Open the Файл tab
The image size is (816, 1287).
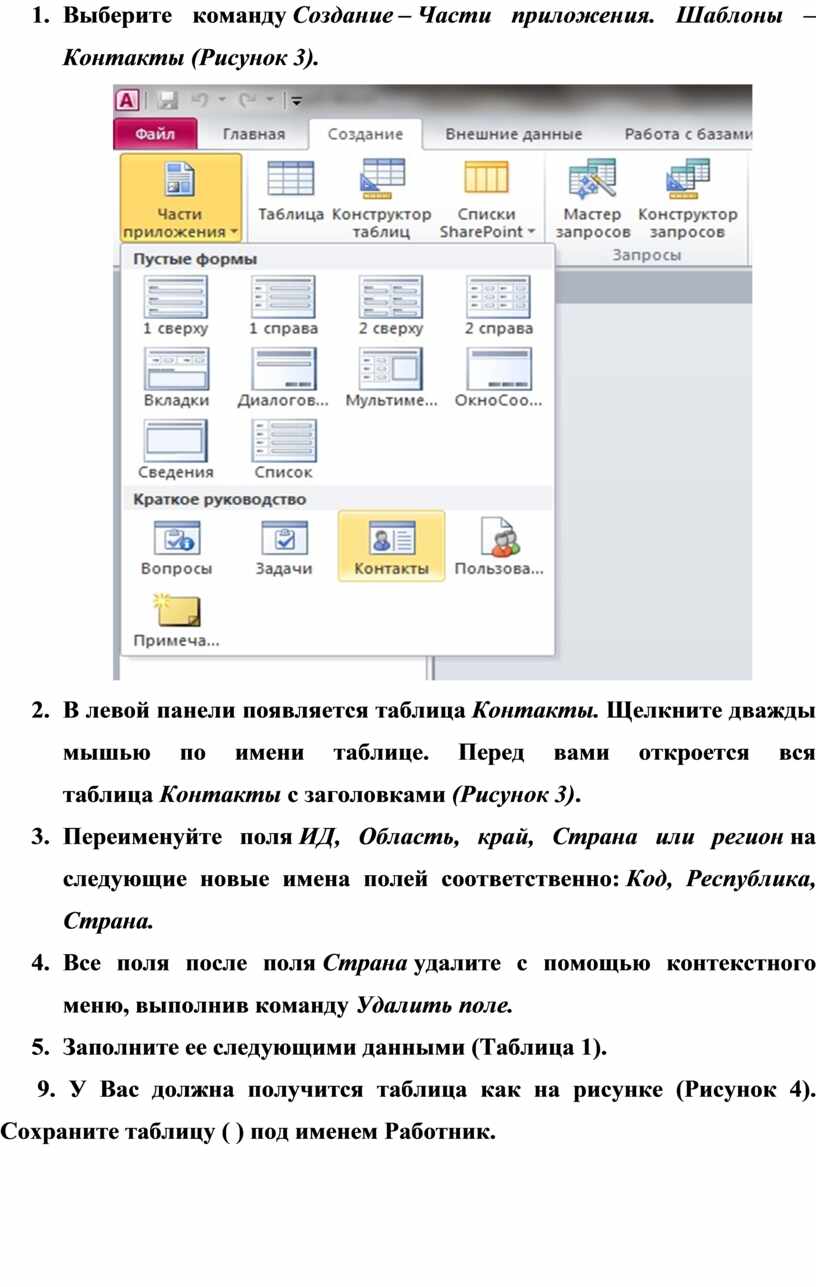(x=155, y=134)
